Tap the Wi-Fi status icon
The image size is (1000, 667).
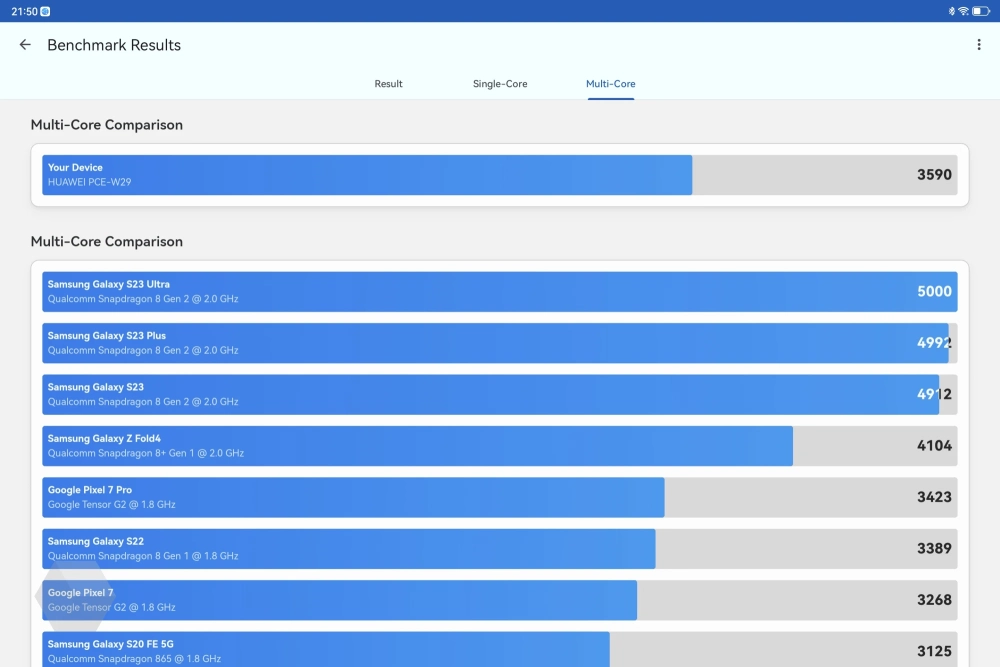click(x=963, y=11)
